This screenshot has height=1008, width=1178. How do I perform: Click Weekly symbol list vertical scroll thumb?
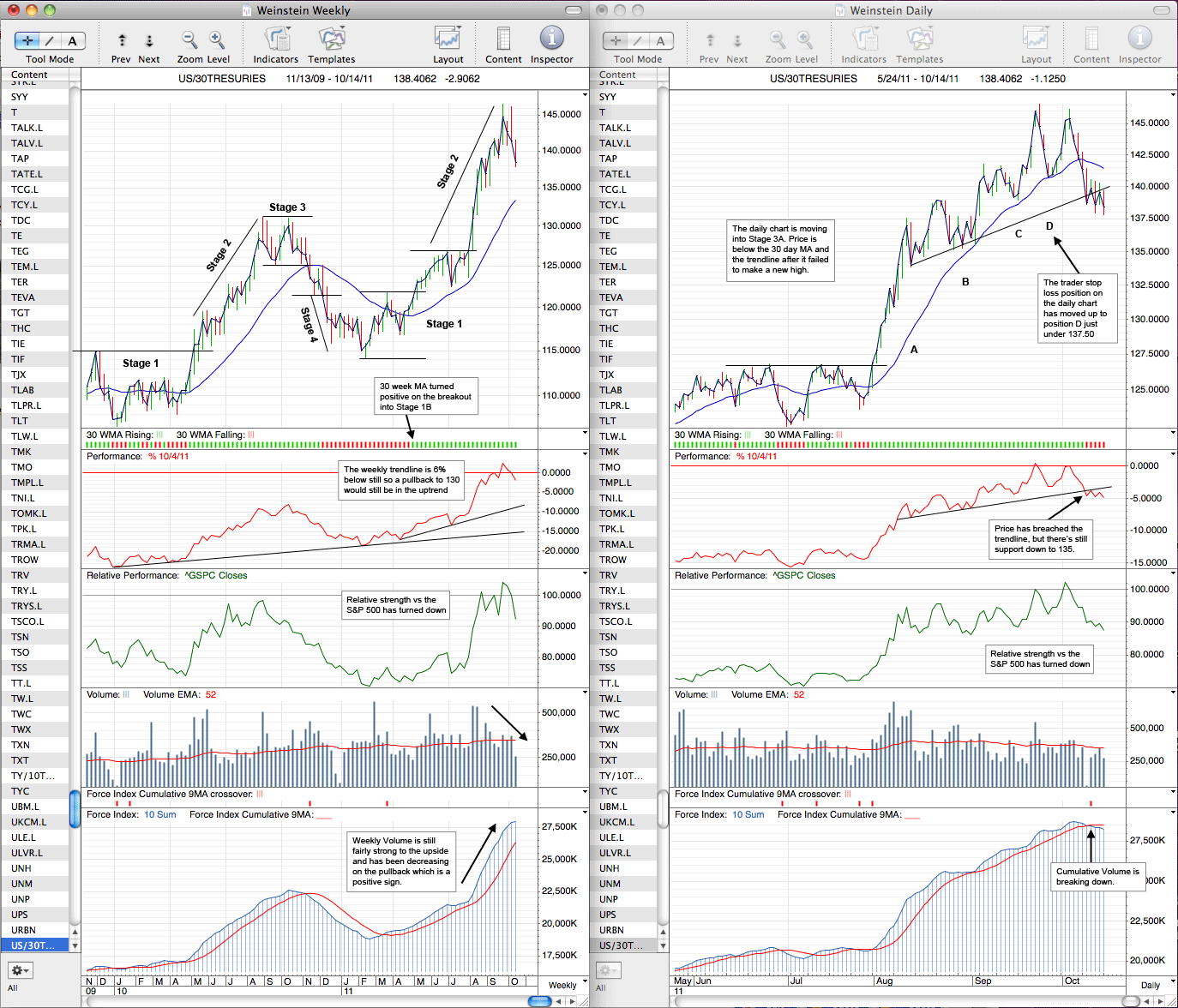[75, 809]
